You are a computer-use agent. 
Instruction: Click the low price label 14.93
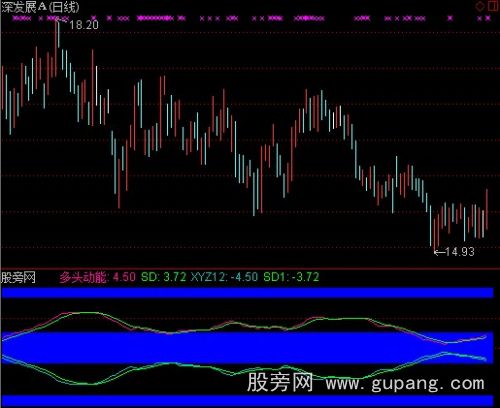[460, 252]
